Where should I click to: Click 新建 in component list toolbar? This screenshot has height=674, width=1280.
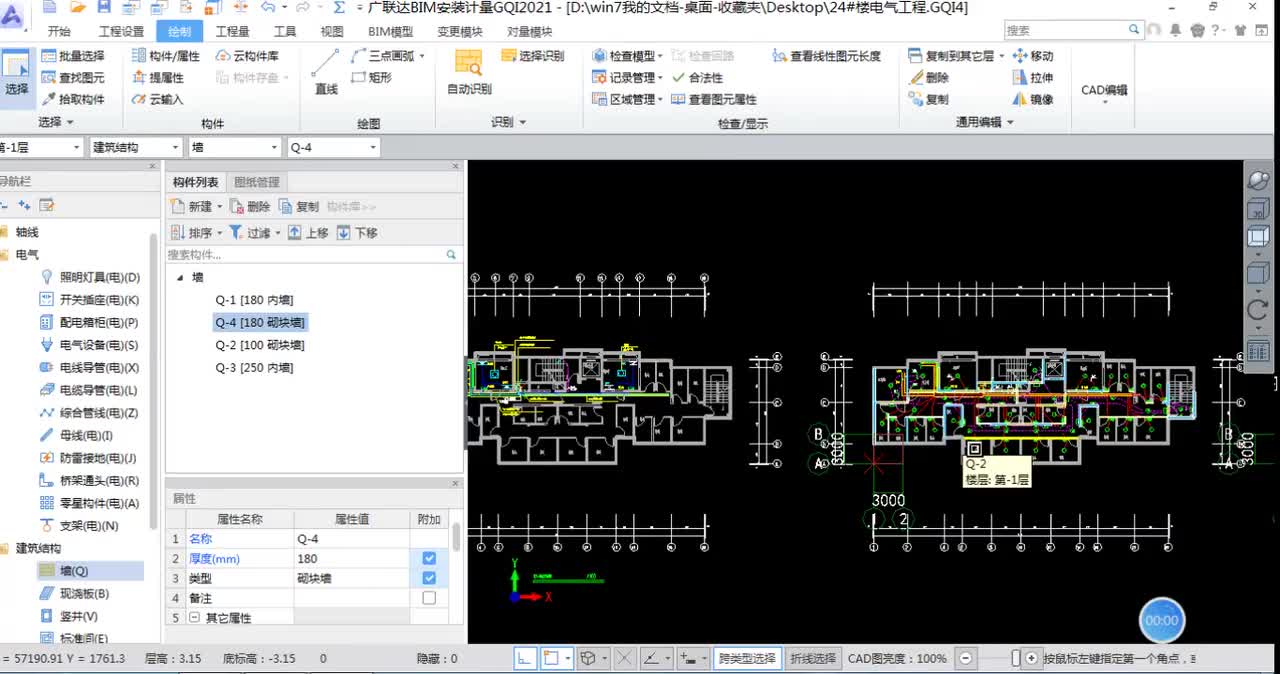click(x=196, y=207)
